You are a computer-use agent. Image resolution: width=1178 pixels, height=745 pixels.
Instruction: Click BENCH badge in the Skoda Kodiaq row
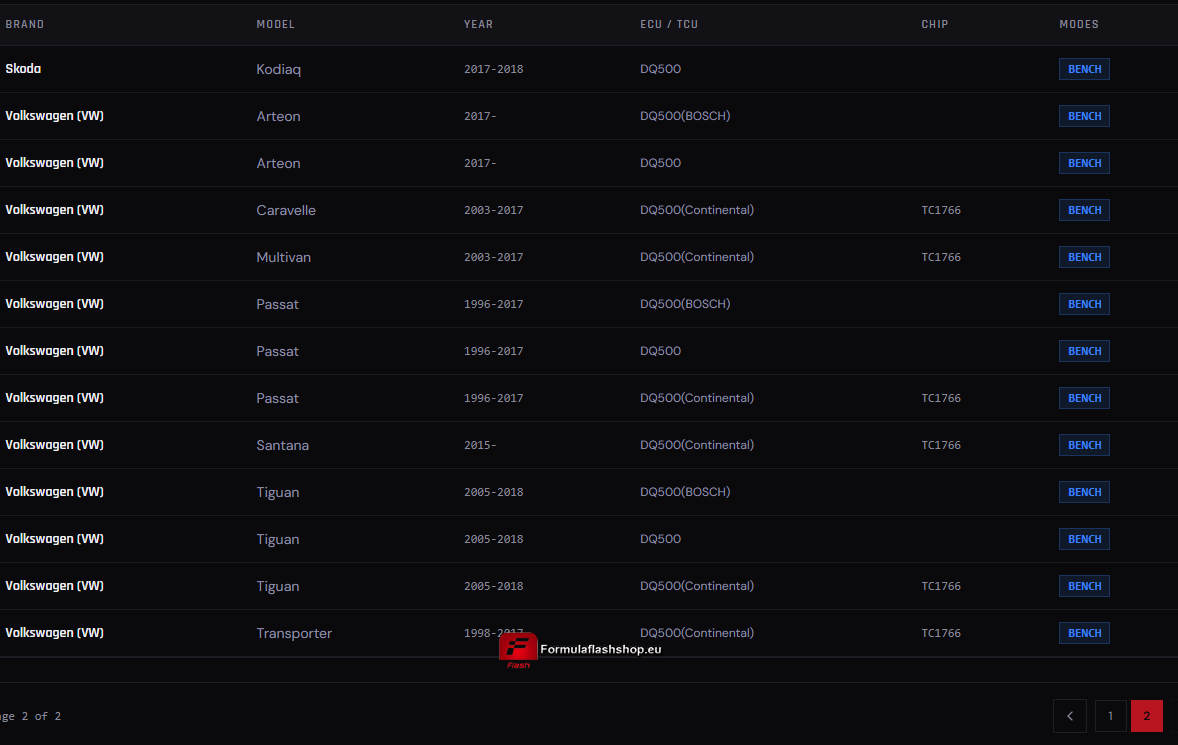pos(1084,69)
